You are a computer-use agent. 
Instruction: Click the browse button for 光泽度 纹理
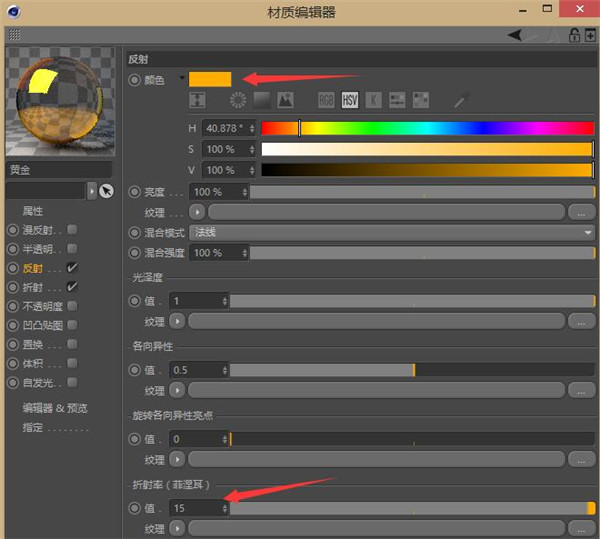(x=581, y=322)
